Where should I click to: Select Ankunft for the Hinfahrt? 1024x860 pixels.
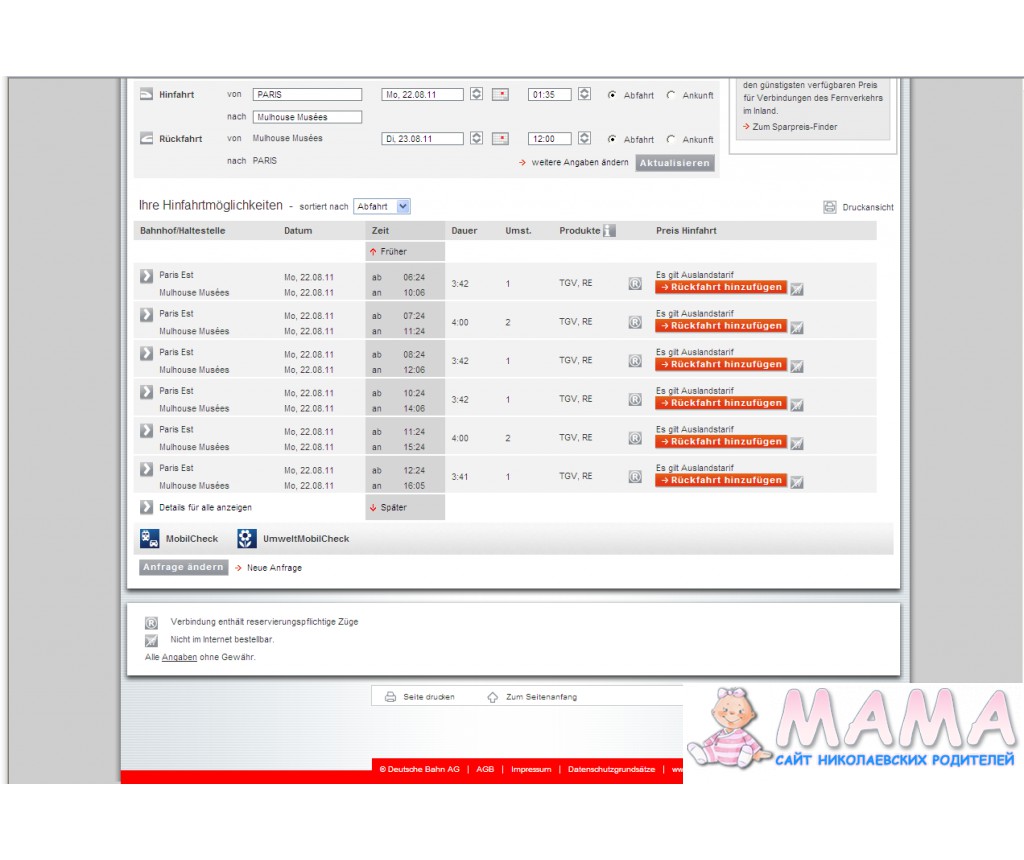671,96
